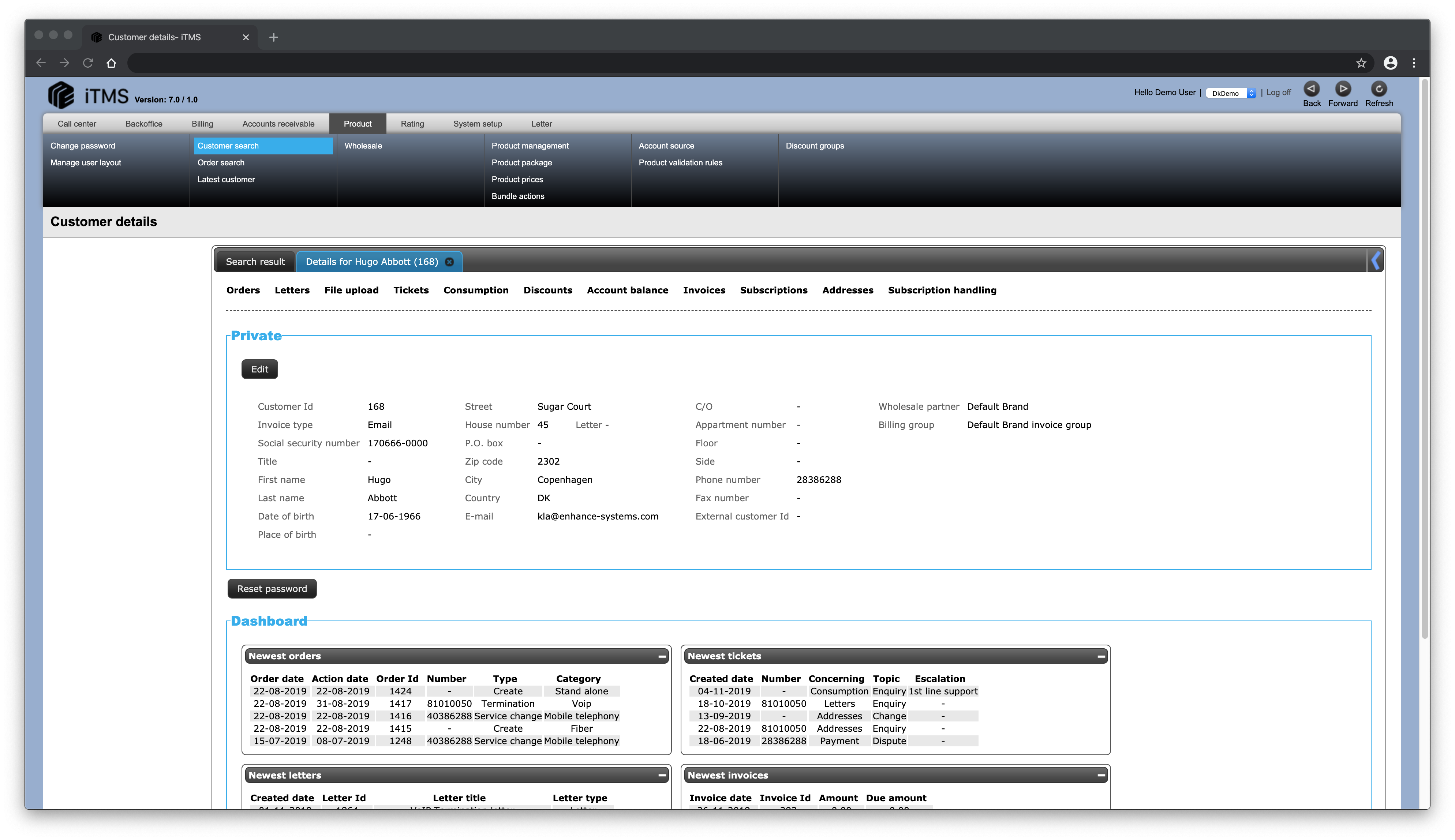Click the iTMS Back arrow icon
This screenshot has width=1455, height=840.
1311,89
